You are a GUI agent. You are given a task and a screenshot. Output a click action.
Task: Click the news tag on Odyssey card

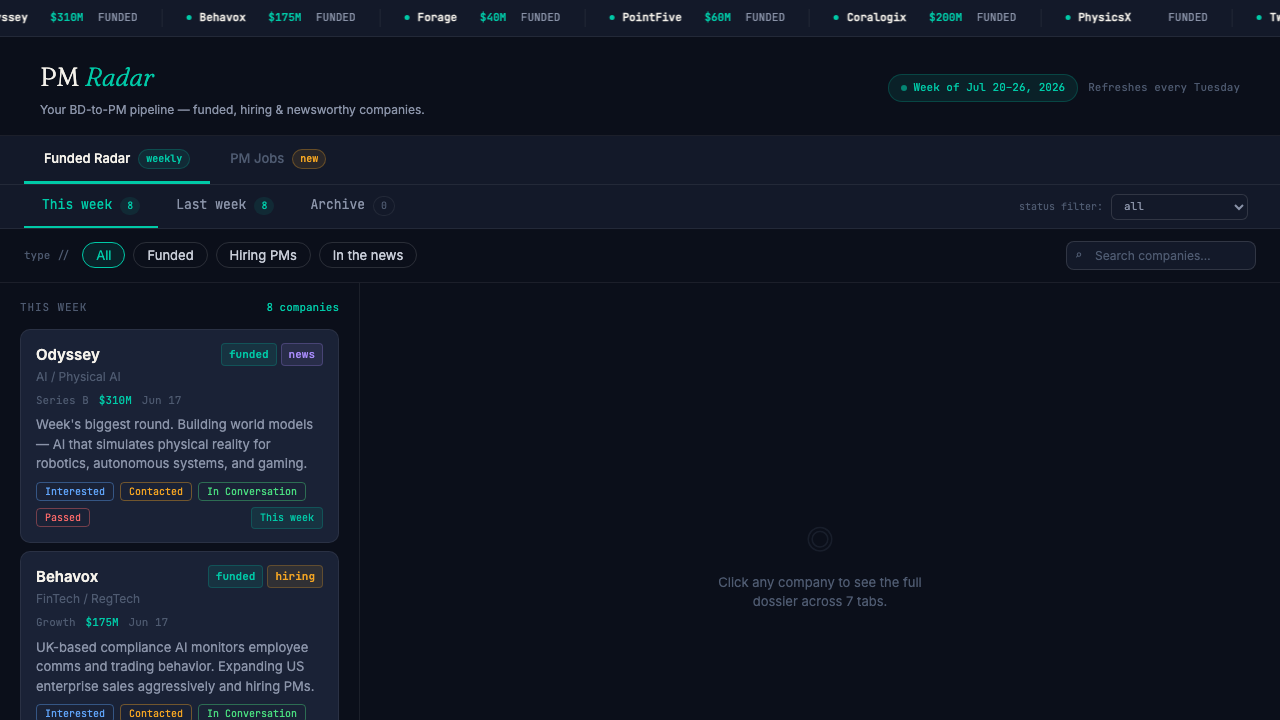(302, 355)
